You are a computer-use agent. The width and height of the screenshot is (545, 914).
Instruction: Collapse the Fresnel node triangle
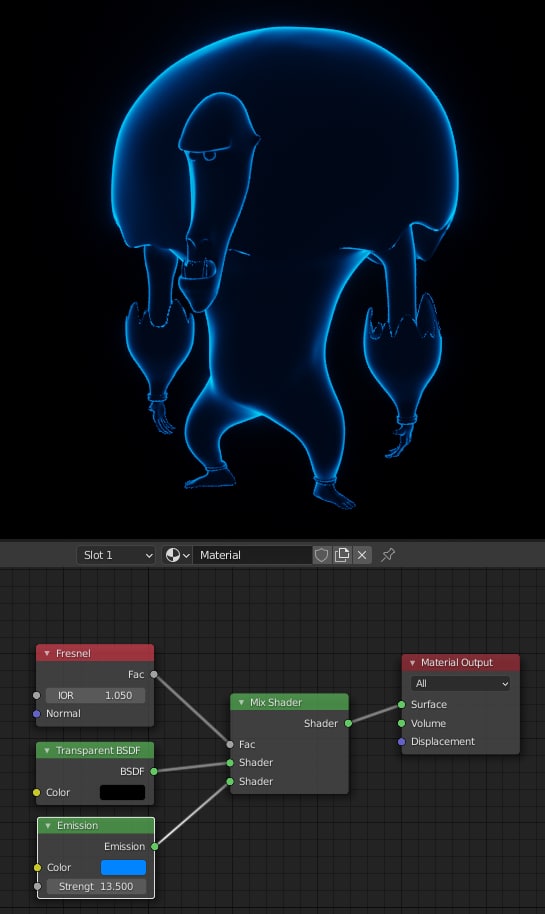point(47,653)
